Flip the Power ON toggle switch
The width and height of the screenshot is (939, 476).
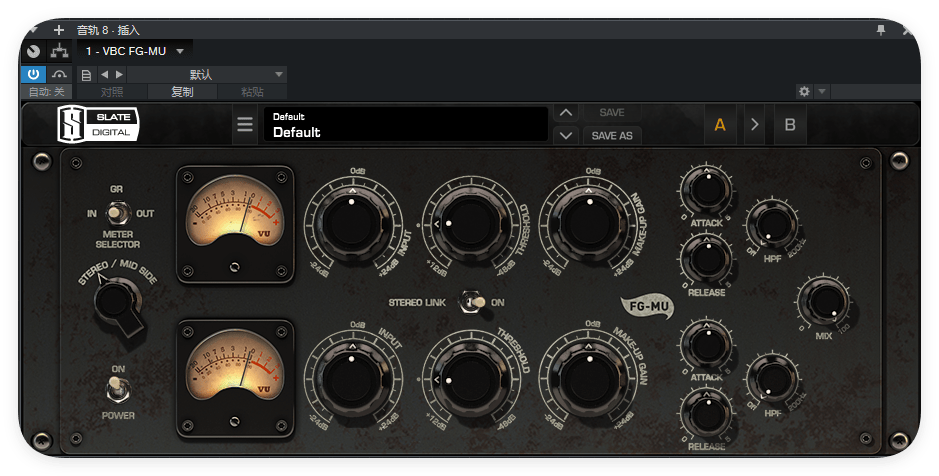[x=117, y=389]
